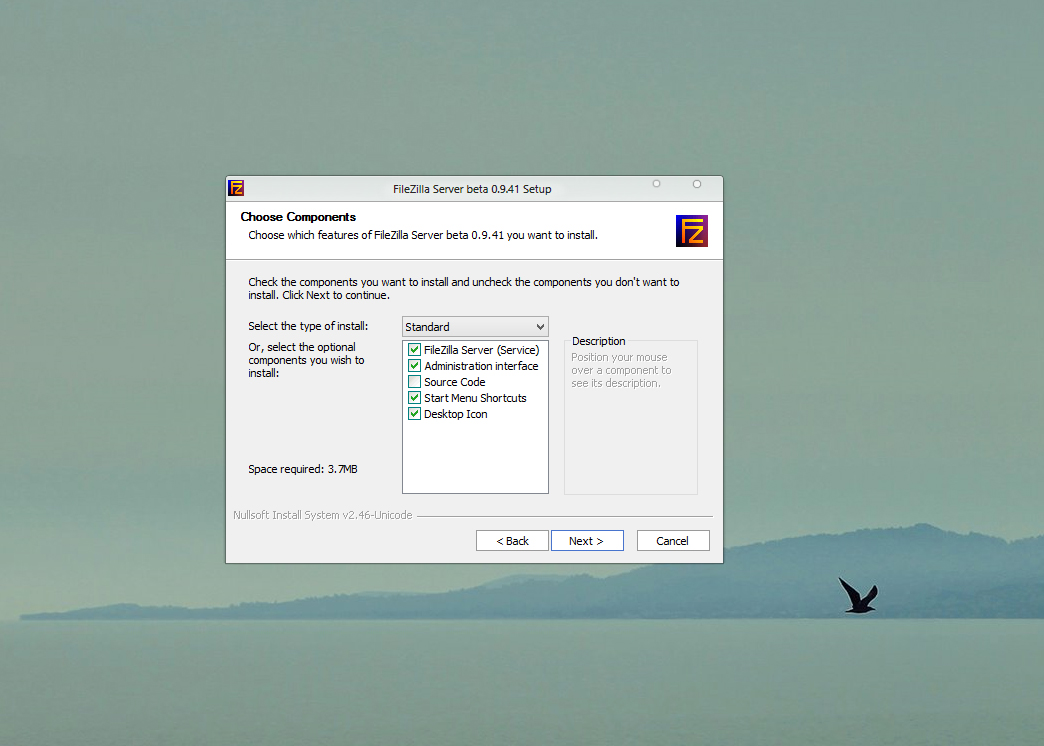
Task: Select the Source Code row text
Action: tap(455, 382)
